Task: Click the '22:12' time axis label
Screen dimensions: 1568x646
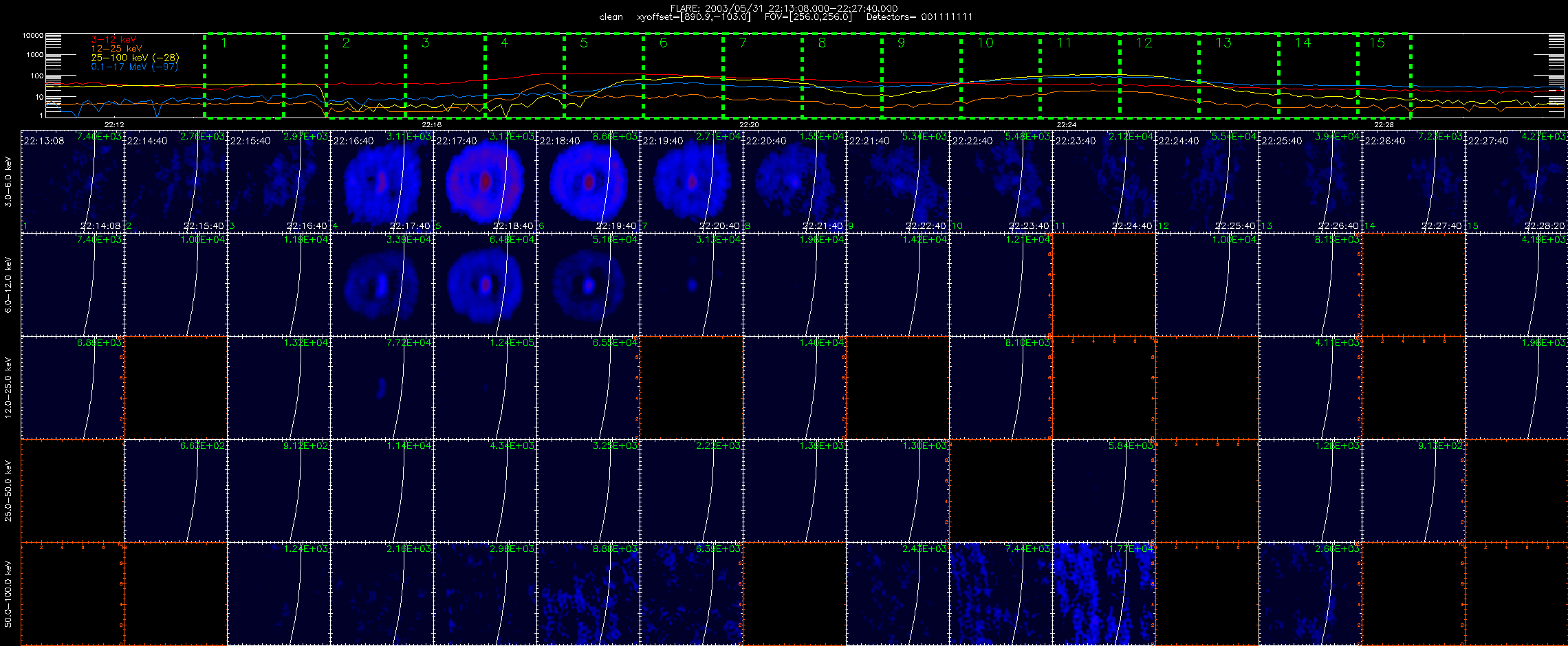Action: 113,124
